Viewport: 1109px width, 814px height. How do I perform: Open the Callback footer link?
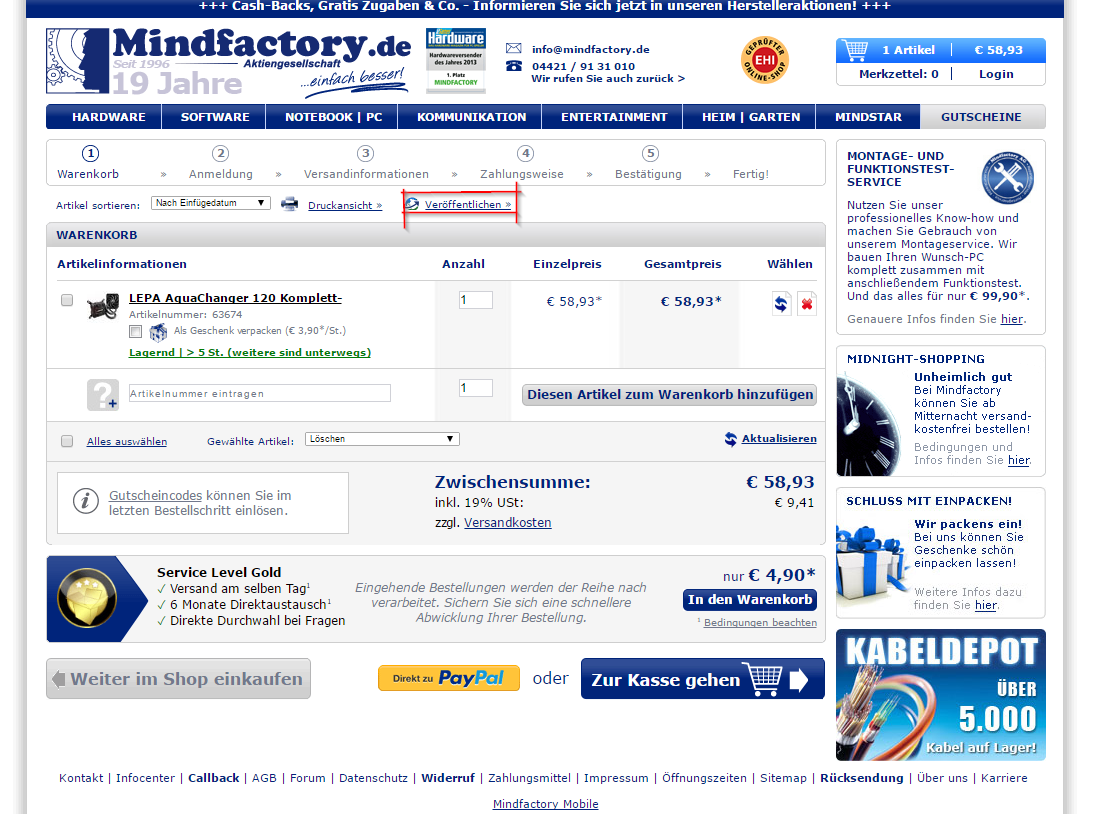[214, 778]
